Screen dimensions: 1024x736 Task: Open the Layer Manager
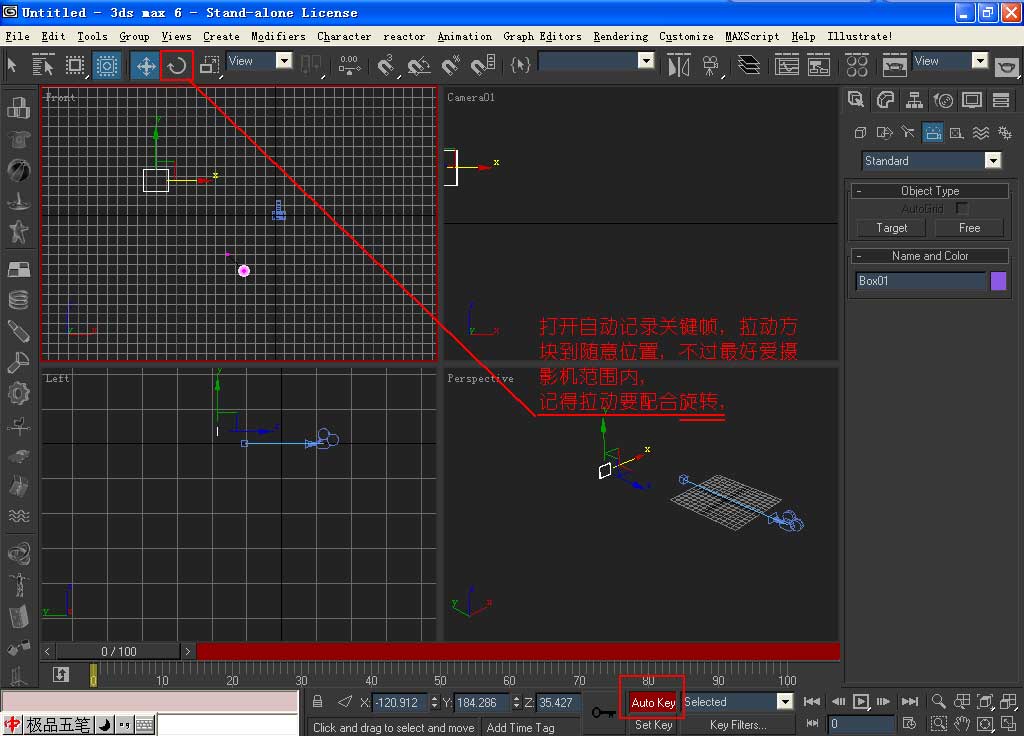(748, 65)
